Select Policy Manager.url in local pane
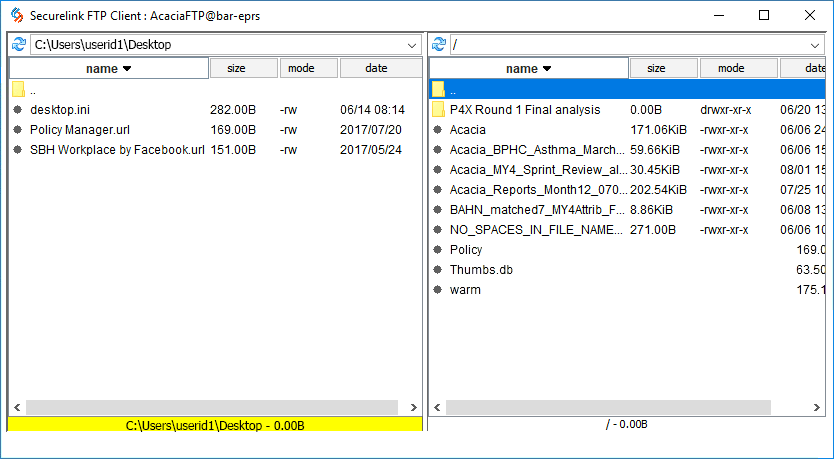 click(80, 130)
